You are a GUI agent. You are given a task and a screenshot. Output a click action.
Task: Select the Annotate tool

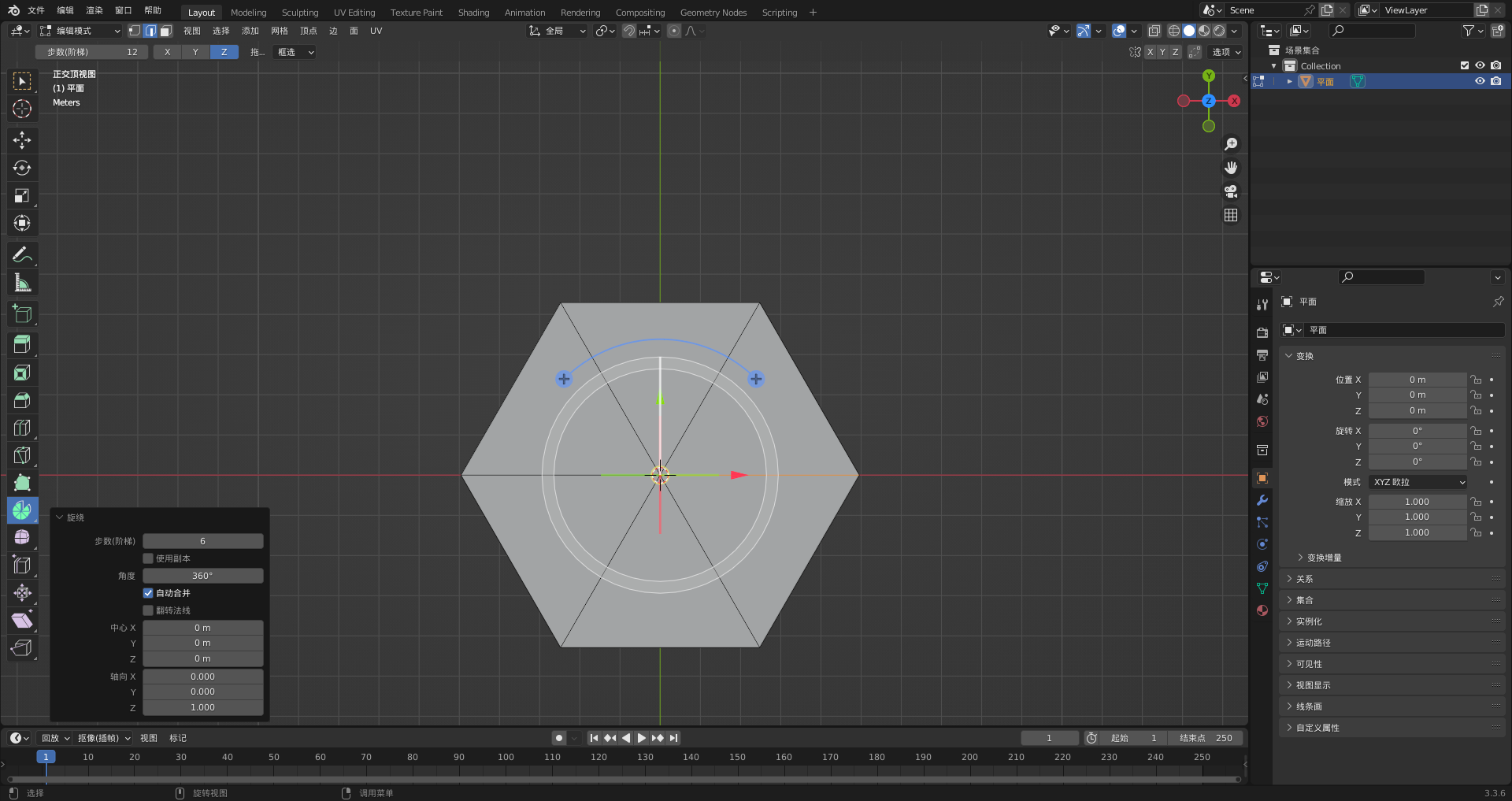[x=22, y=254]
